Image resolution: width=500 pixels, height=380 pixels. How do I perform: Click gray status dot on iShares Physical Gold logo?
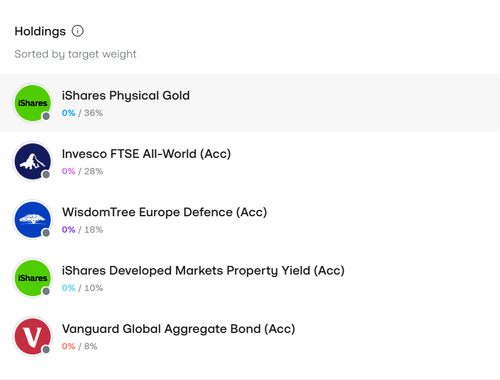46,116
